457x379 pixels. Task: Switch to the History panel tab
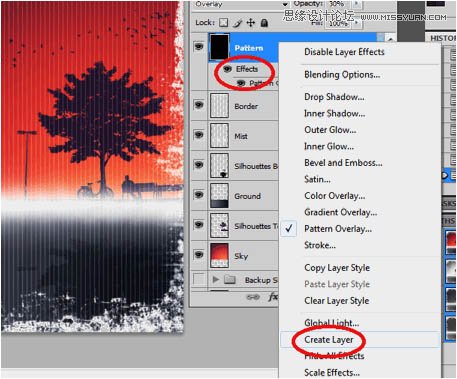[x=442, y=38]
